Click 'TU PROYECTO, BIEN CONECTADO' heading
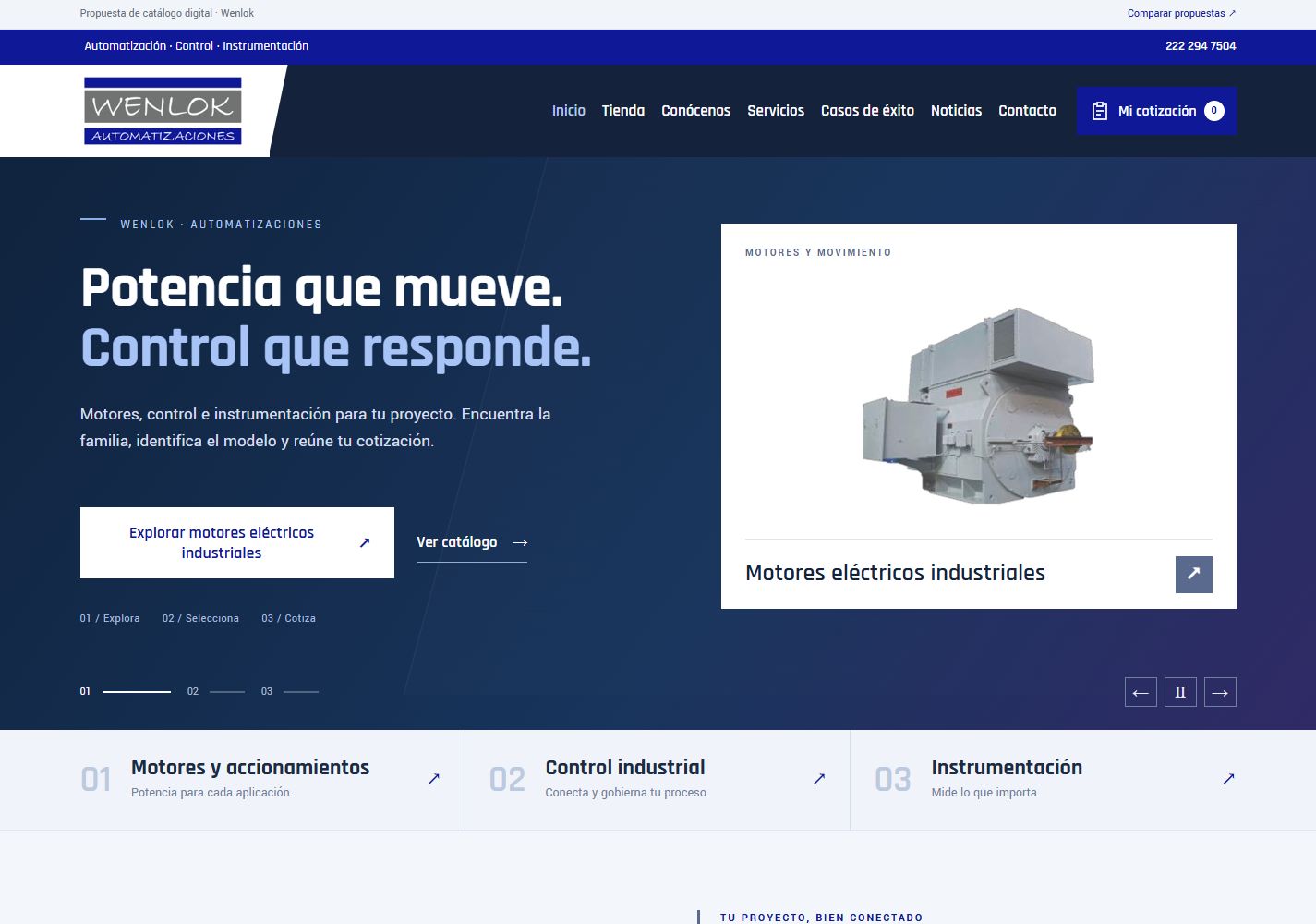Viewport: 1316px width, 924px height. tap(821, 918)
